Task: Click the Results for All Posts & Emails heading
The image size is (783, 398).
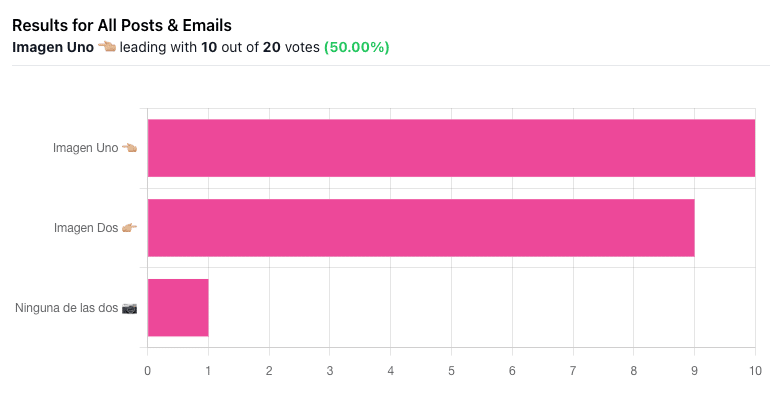Action: coord(122,25)
